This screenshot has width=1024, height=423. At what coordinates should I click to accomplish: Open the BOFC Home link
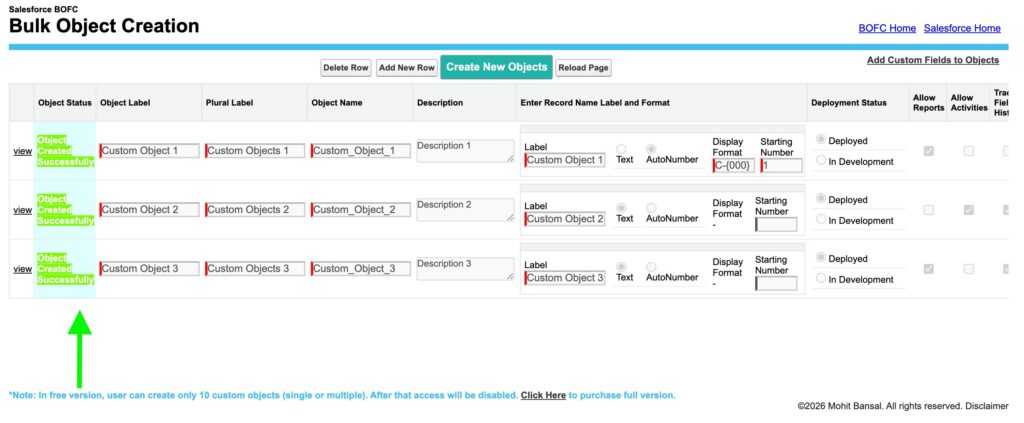point(887,28)
